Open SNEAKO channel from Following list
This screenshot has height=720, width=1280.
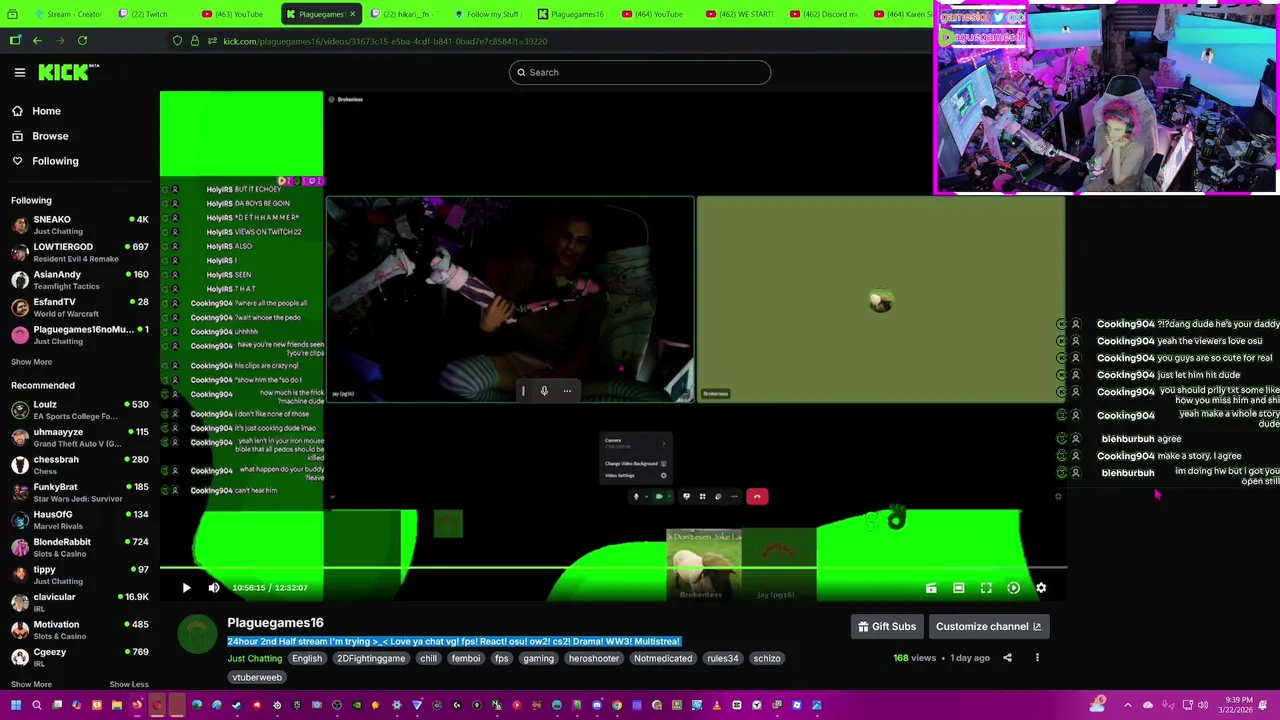click(x=80, y=225)
